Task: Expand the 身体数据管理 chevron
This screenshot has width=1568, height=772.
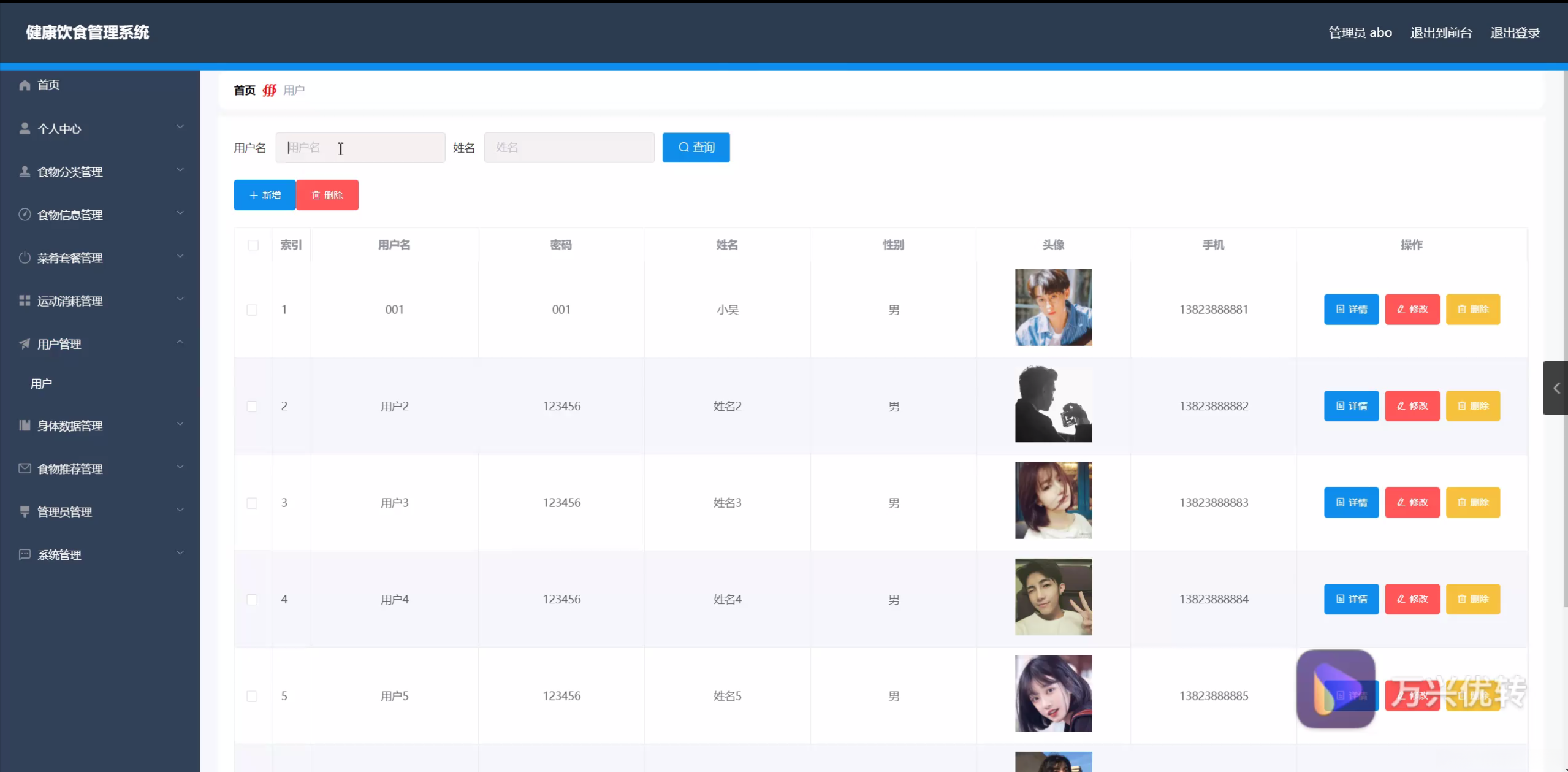Action: click(x=180, y=424)
